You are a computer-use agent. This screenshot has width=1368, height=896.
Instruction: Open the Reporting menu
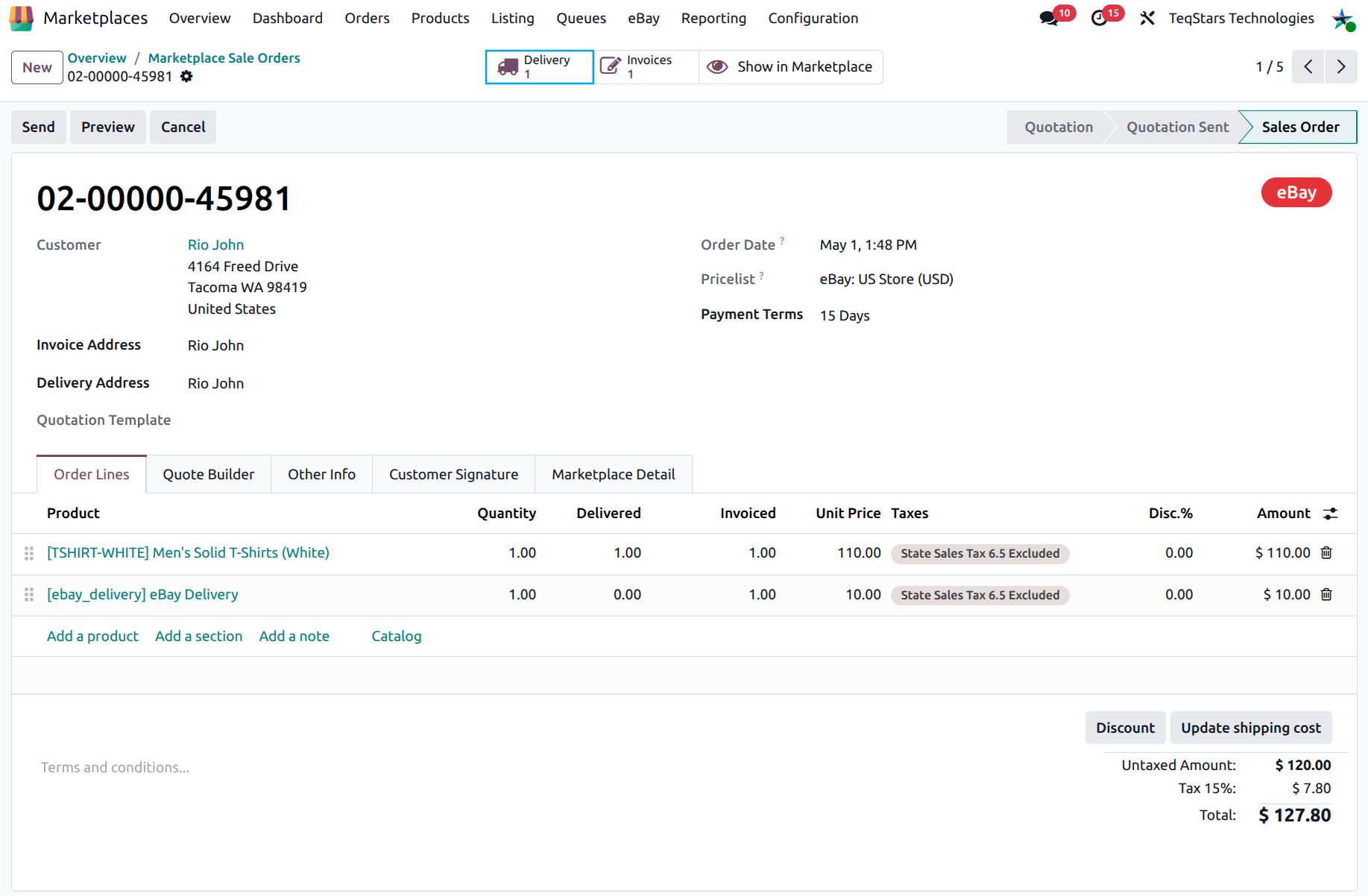713,18
